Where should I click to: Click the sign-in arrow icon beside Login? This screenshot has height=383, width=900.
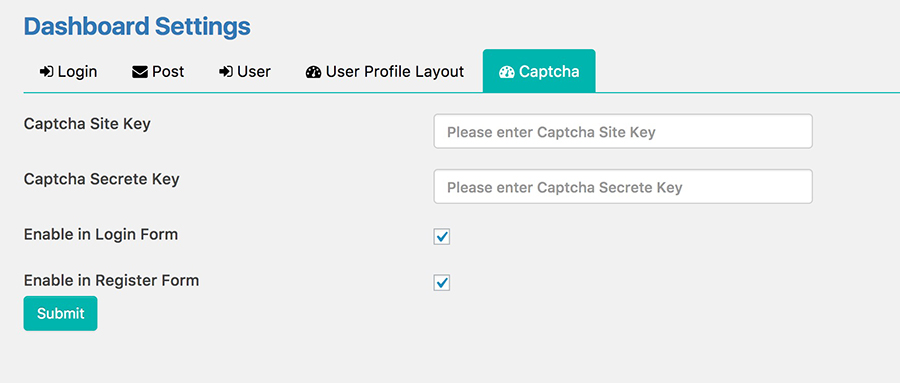[46, 72]
